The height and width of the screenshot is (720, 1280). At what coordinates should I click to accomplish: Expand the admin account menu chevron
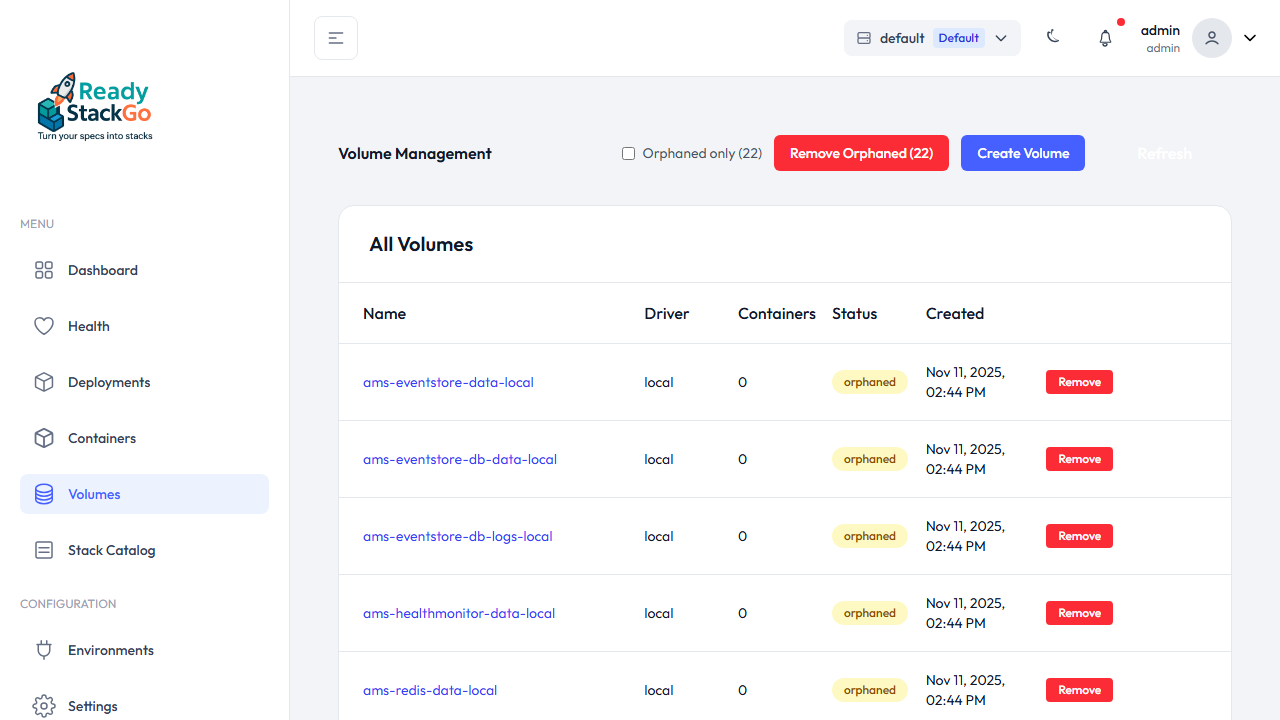[x=1249, y=37]
